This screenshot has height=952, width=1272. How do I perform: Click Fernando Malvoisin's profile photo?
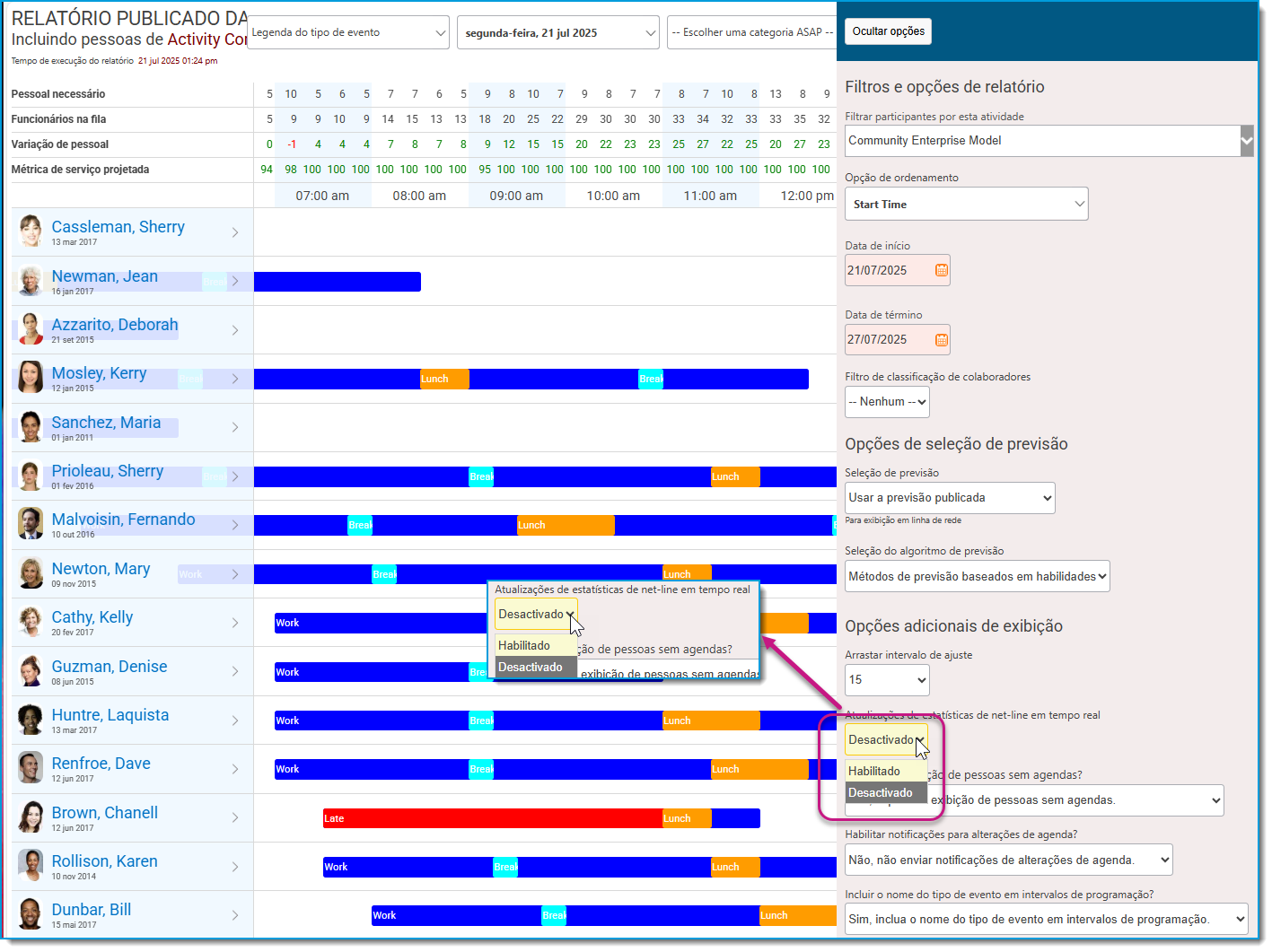[31, 524]
